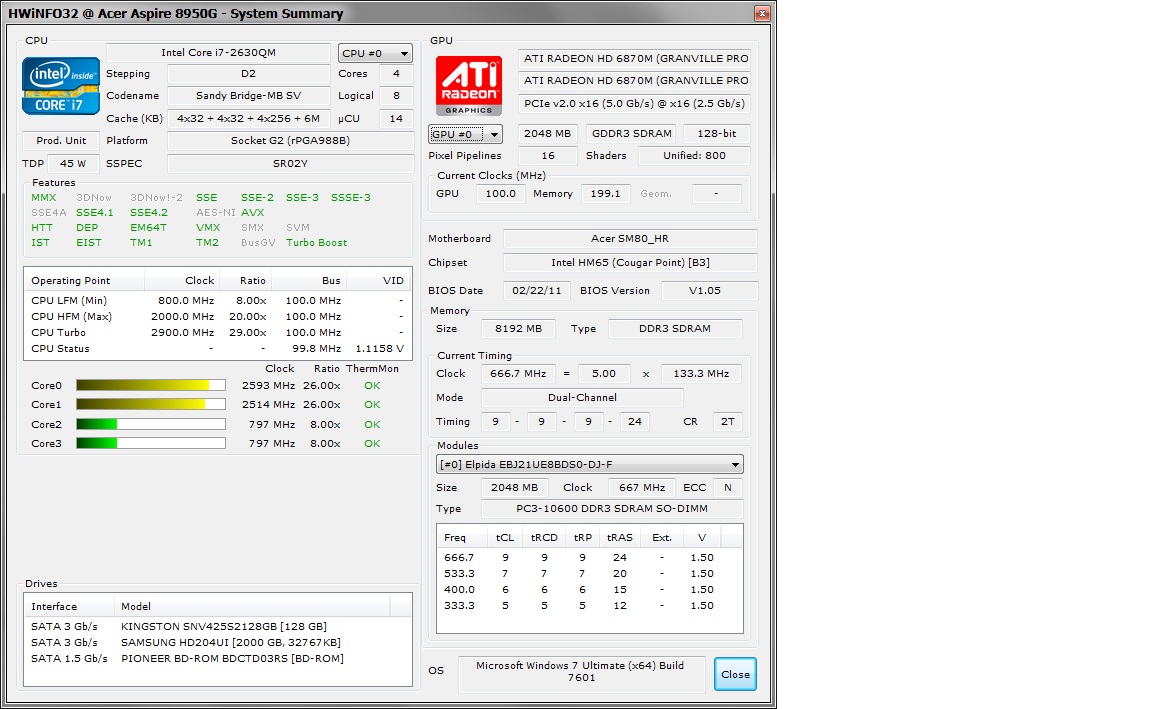Click the Interface column header in Drives
The width and height of the screenshot is (1152, 709).
(69, 607)
